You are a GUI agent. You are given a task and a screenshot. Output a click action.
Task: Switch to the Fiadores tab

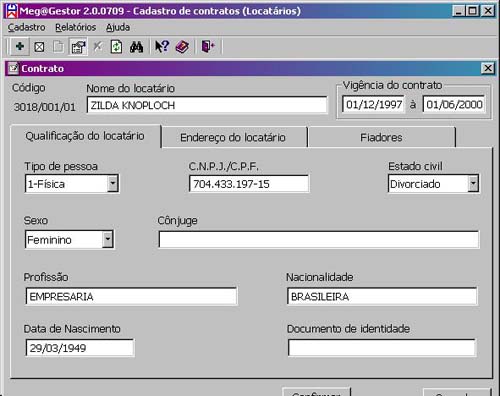(x=381, y=137)
